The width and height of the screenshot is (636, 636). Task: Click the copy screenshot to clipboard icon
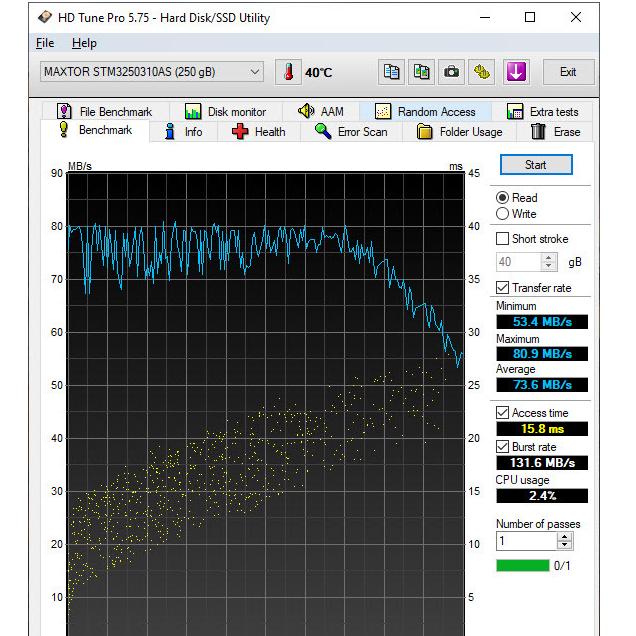422,72
